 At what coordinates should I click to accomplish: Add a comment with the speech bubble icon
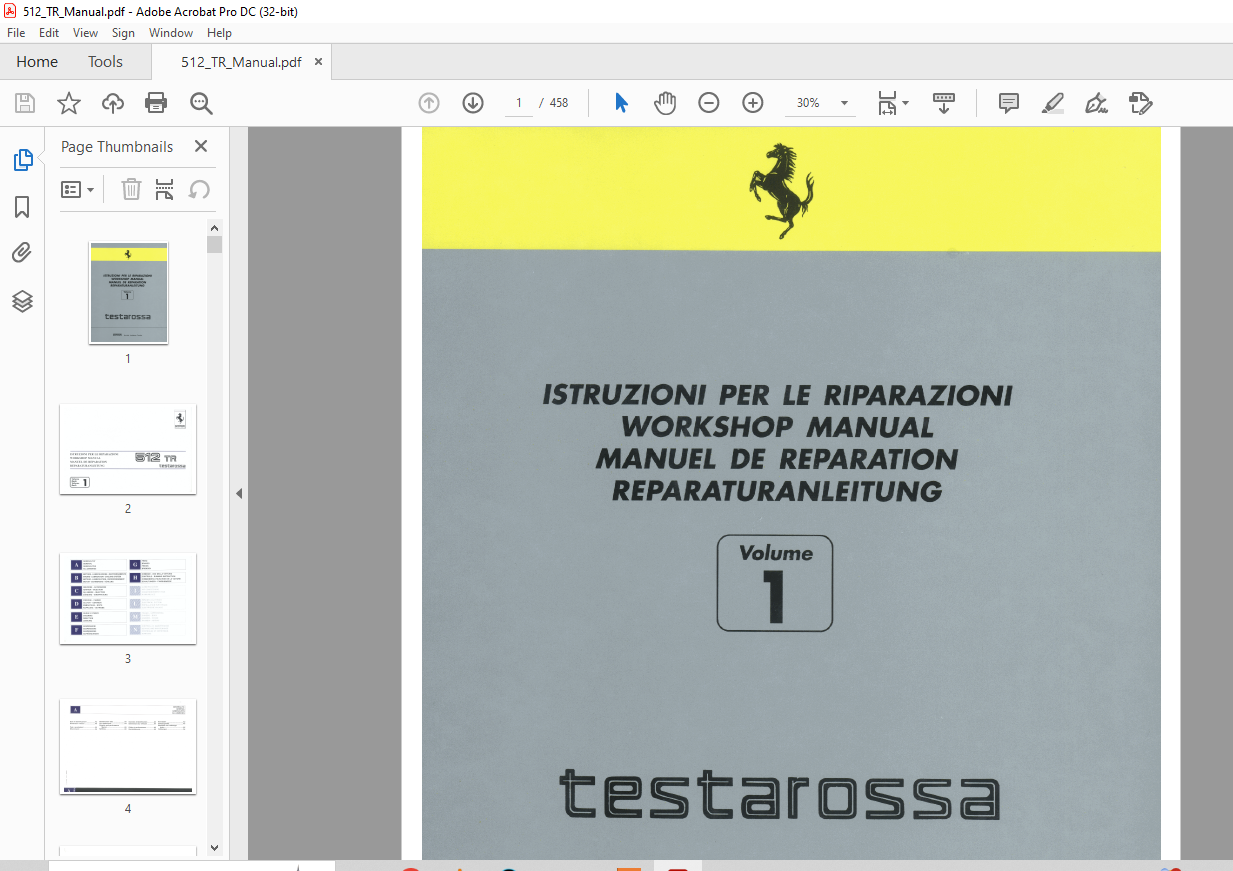[1009, 103]
